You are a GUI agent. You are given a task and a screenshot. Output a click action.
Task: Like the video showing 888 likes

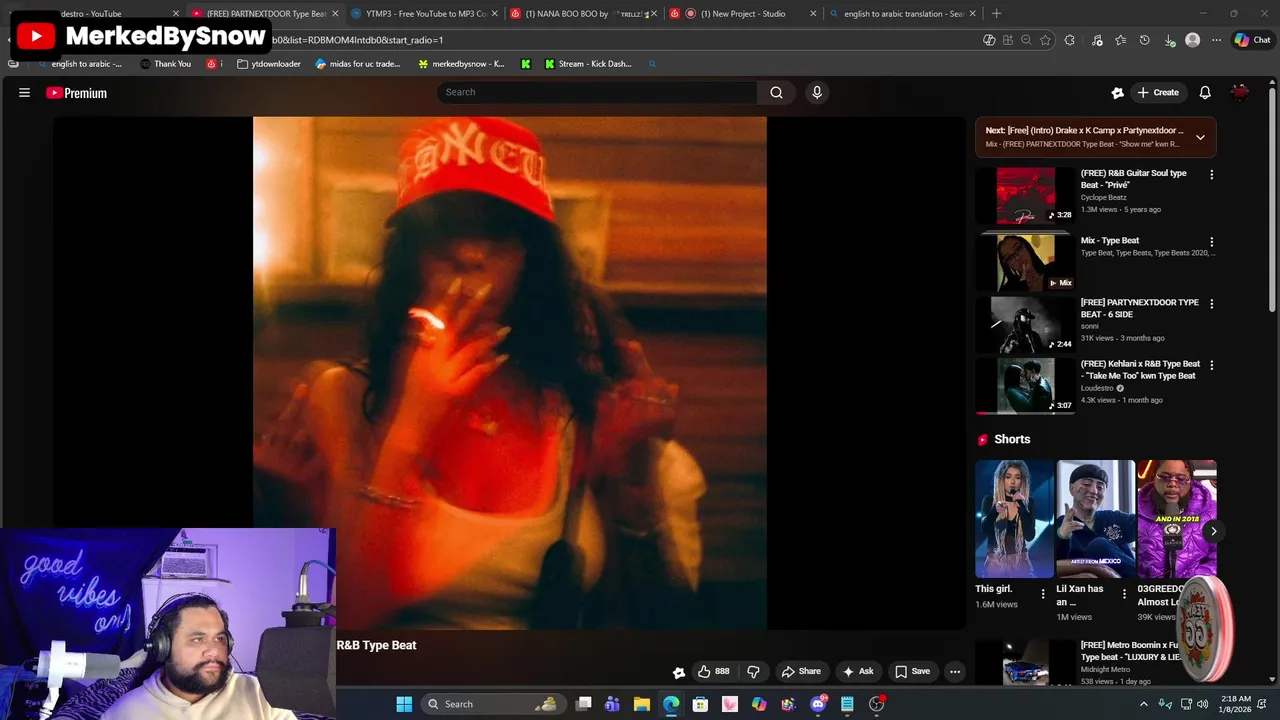click(x=713, y=671)
